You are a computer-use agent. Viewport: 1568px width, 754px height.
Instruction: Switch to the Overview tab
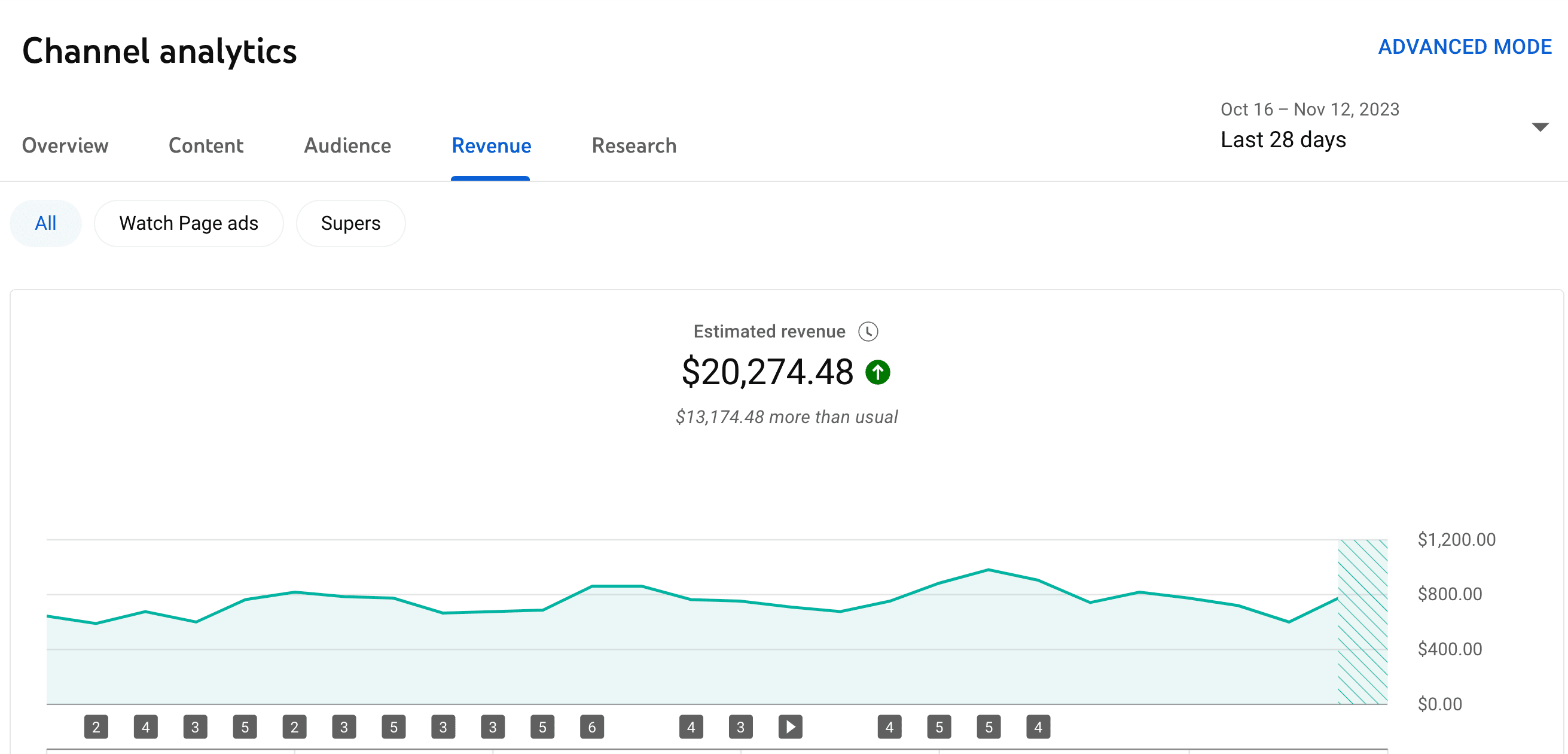[x=65, y=145]
